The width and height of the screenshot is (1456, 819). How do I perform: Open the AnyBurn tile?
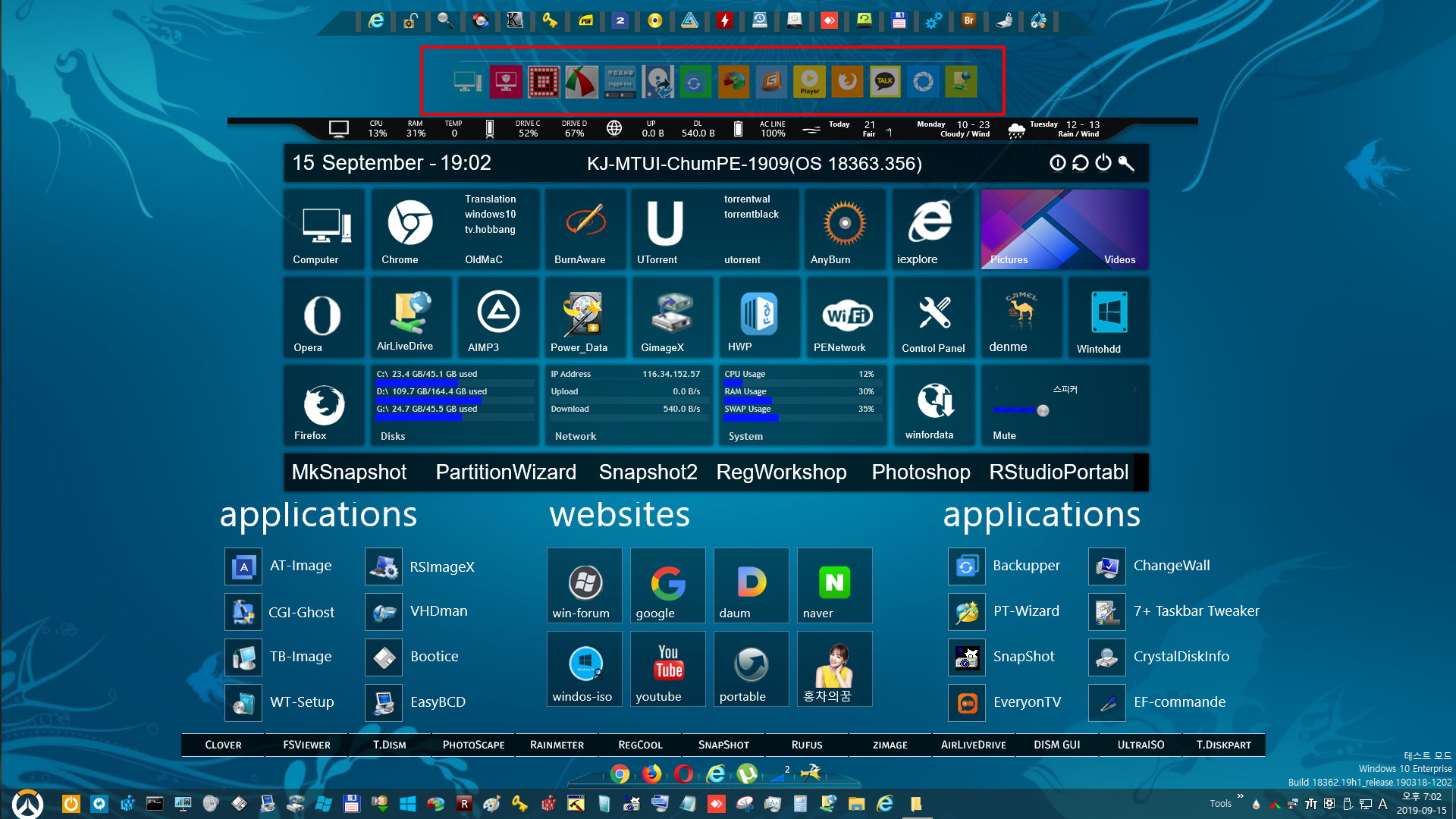[x=844, y=229]
